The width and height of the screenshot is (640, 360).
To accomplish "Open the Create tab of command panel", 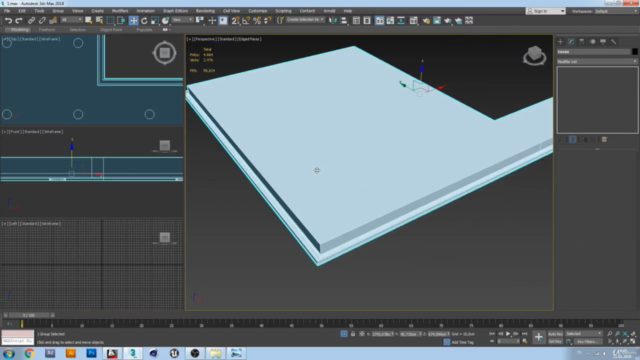I will click(560, 42).
